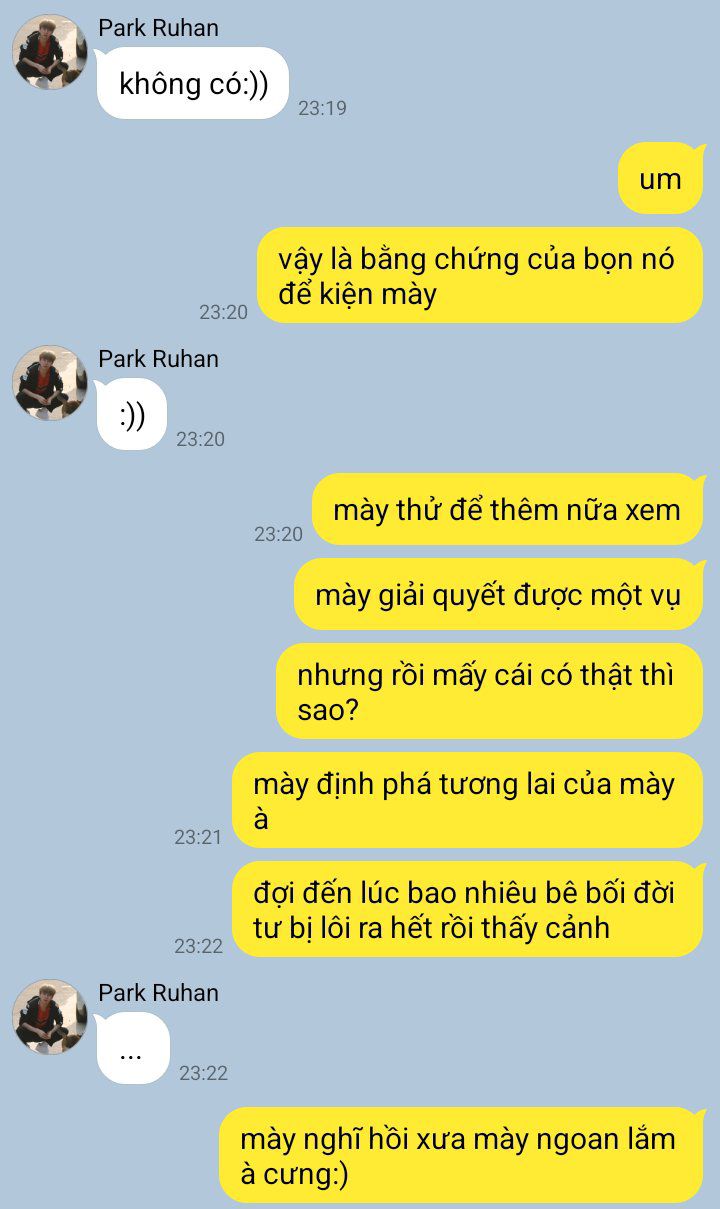The width and height of the screenshot is (720, 1209).
Task: Select the "mày thử để thêm nữa xem" bubble
Action: pyautogui.click(x=507, y=509)
